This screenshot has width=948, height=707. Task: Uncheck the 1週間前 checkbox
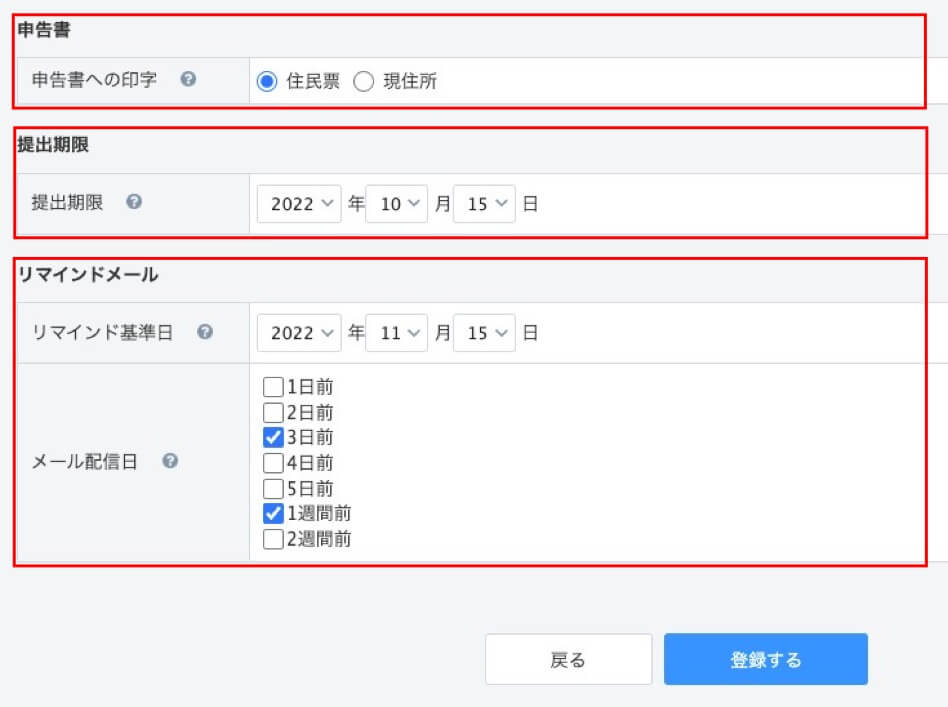(x=272, y=514)
